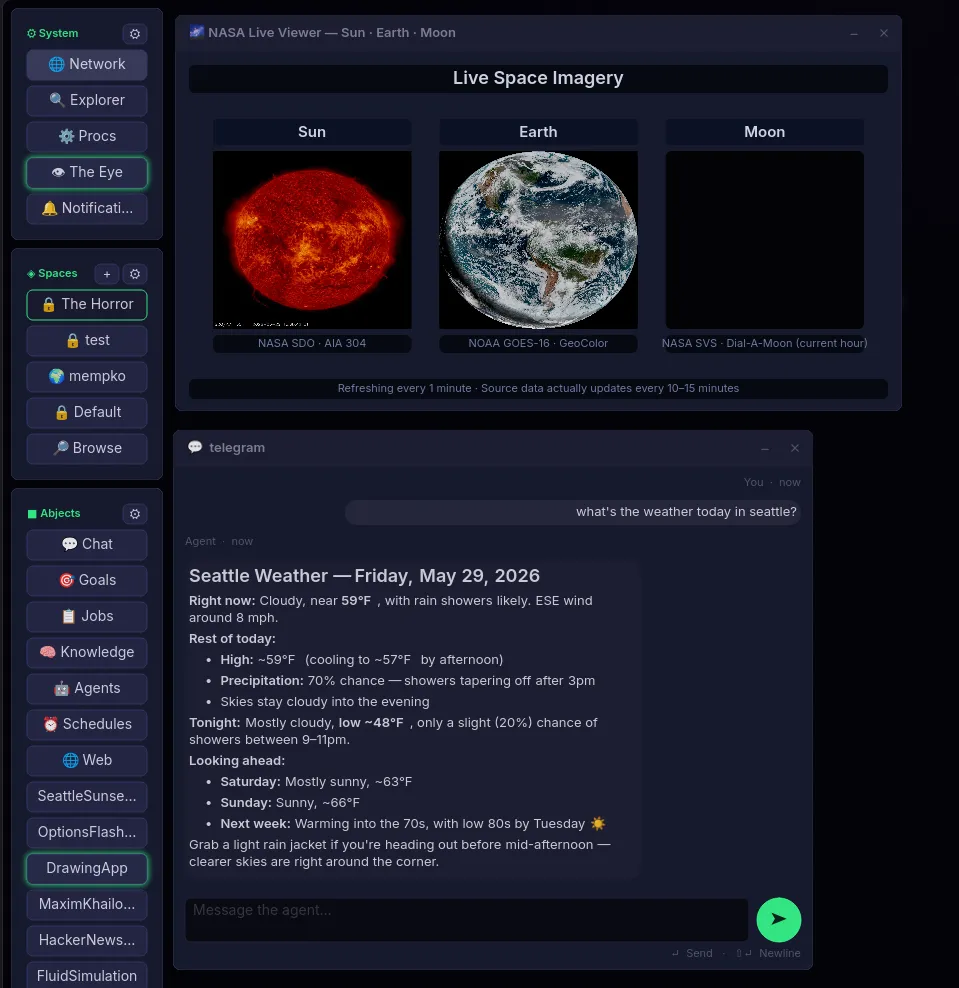Open the Chat abject
Viewport: 959px width, 988px height.
point(87,544)
